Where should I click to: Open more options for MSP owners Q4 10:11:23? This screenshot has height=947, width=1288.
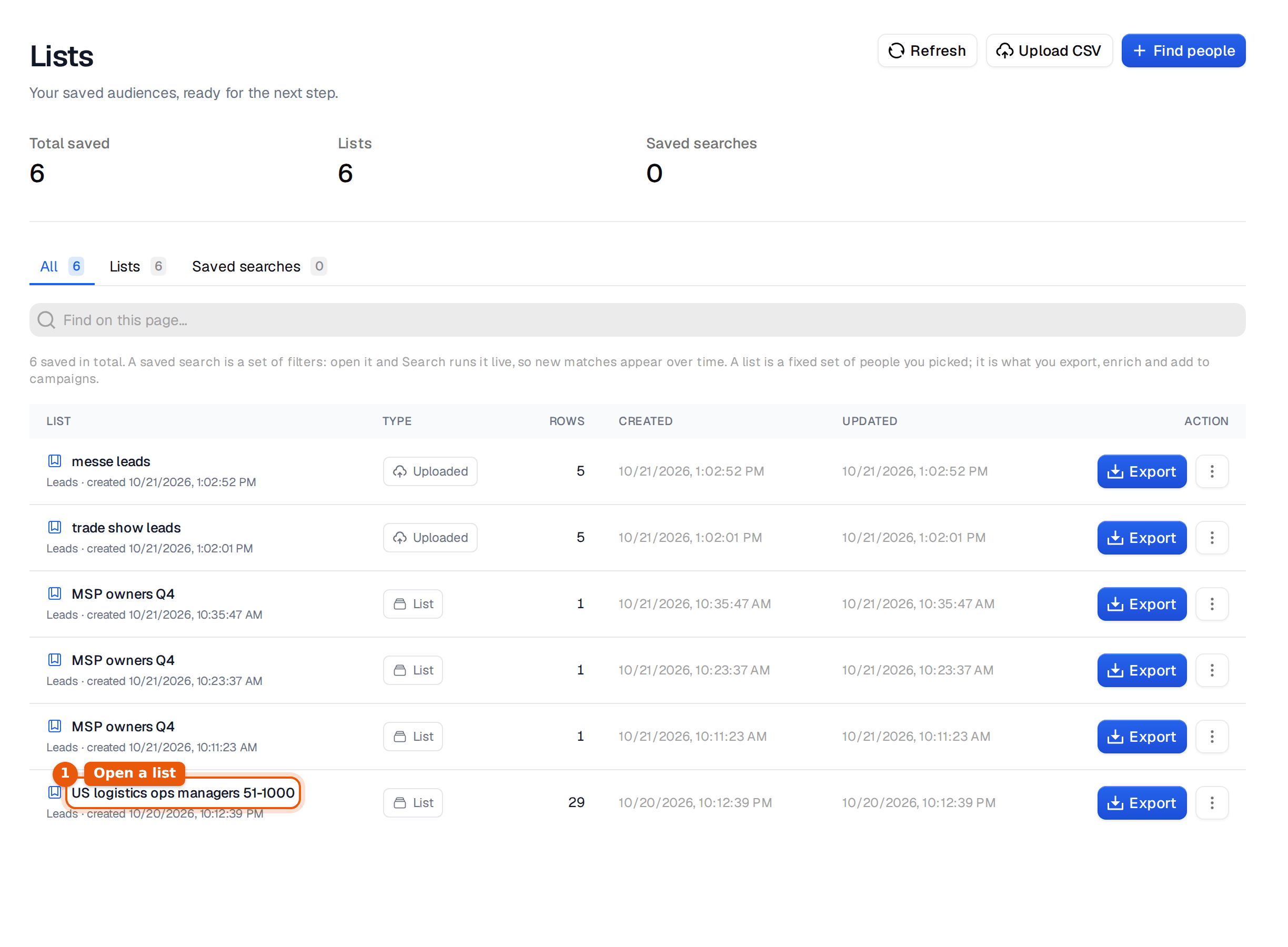coord(1211,737)
